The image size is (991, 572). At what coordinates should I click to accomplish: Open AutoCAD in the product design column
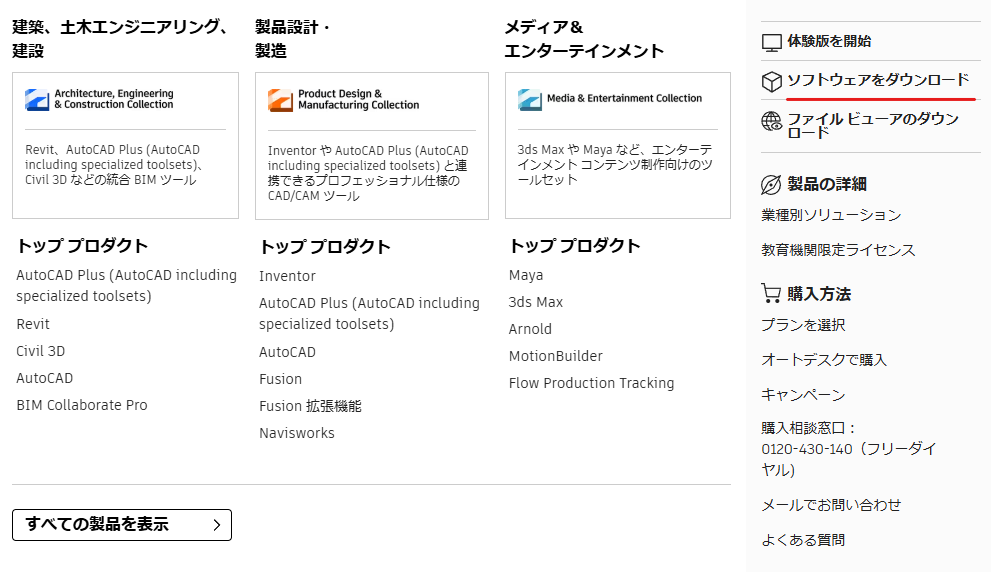click(287, 352)
